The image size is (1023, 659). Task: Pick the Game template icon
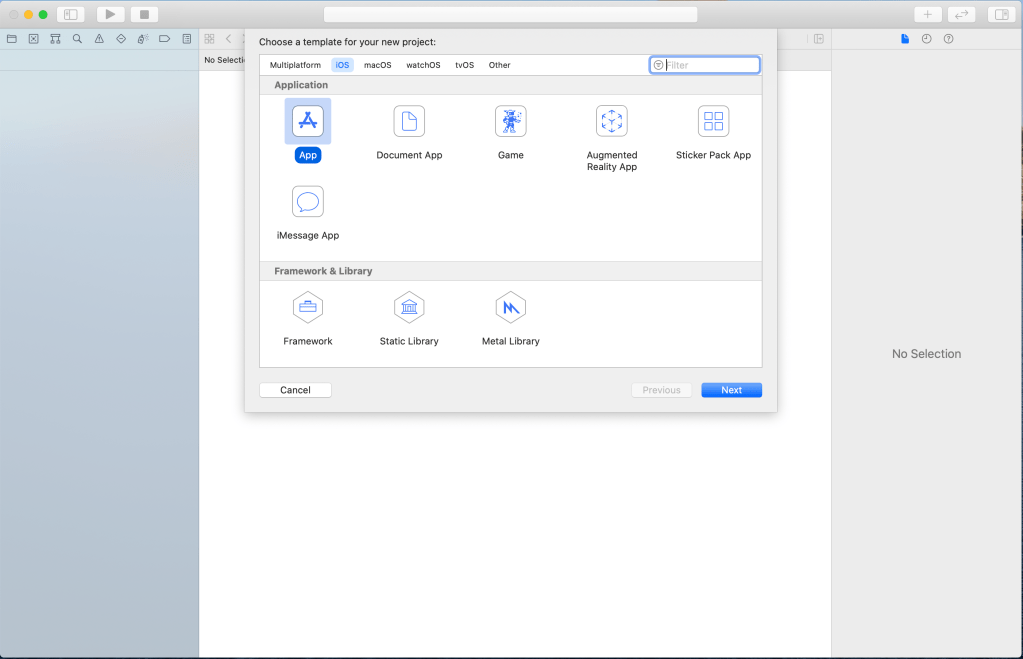pos(510,121)
